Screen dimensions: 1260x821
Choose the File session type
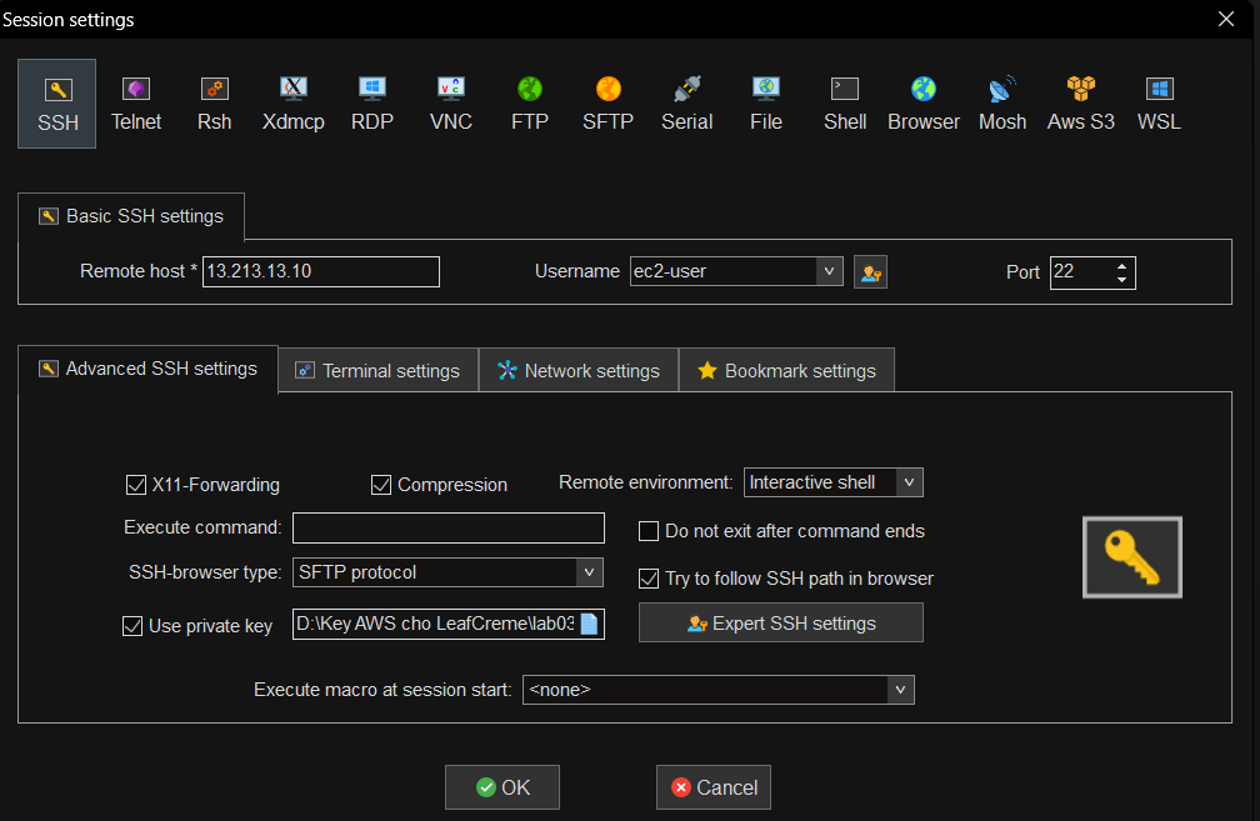(766, 104)
